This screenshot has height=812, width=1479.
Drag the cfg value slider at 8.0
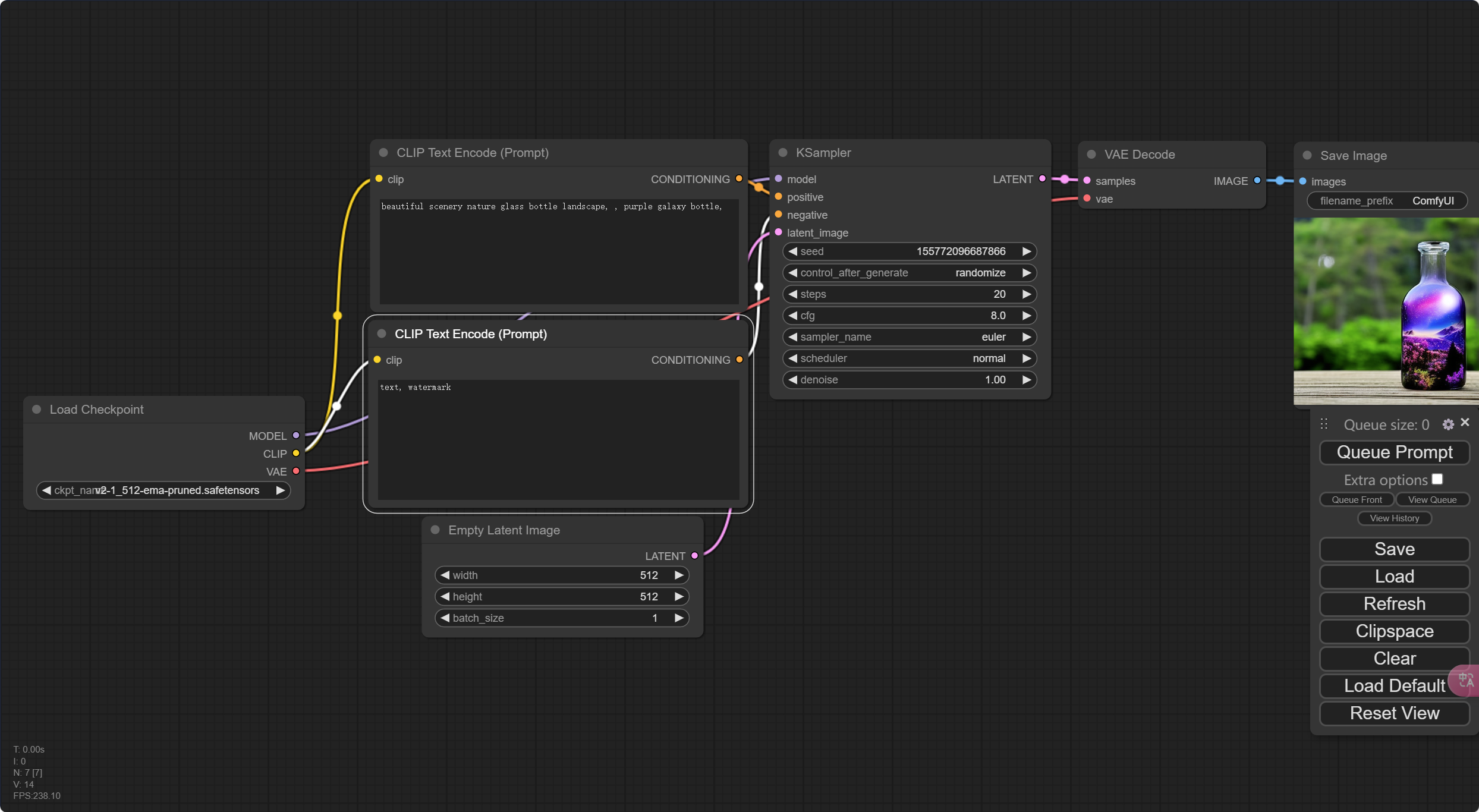pos(909,315)
